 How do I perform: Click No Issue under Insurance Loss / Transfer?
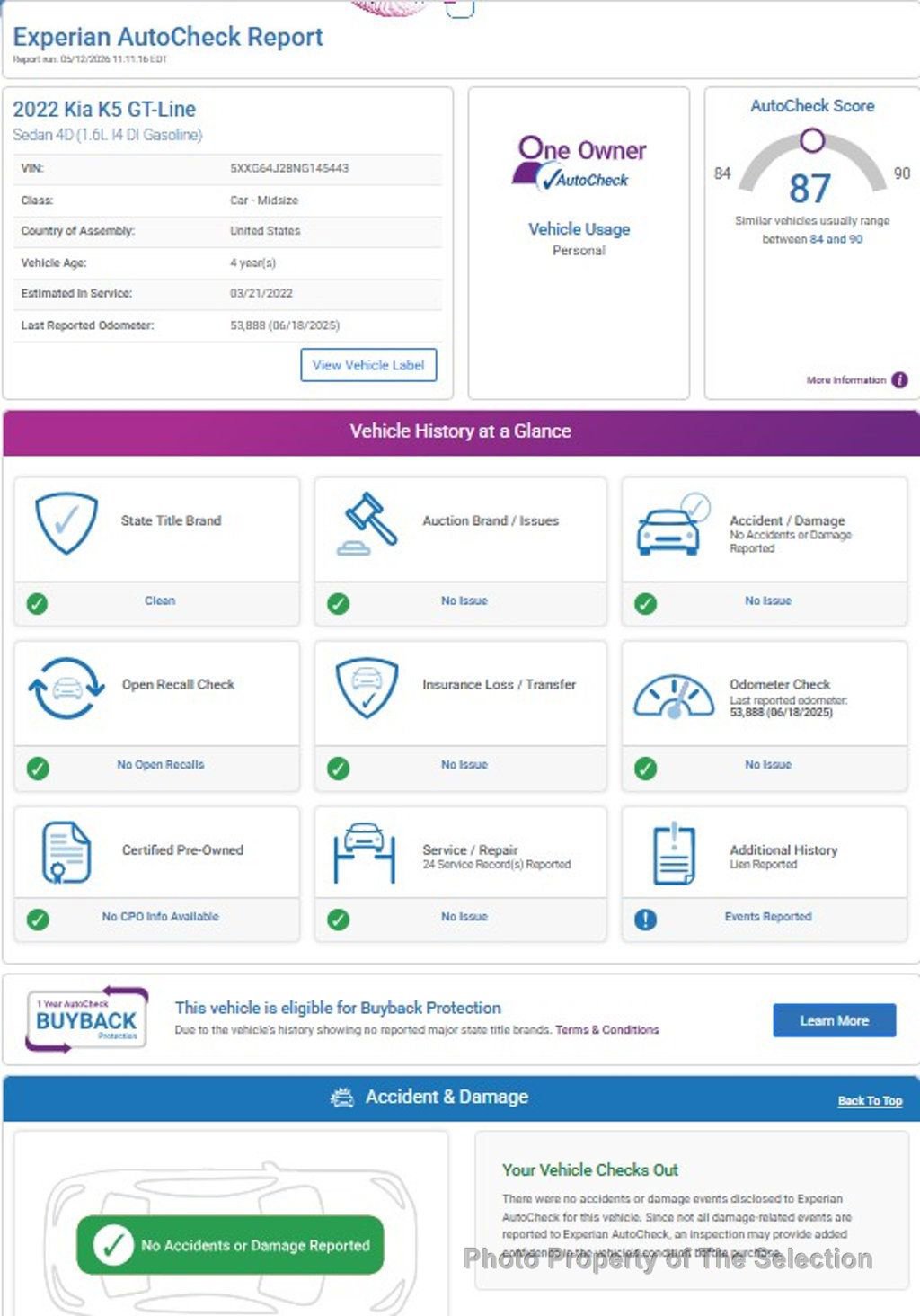tap(464, 765)
